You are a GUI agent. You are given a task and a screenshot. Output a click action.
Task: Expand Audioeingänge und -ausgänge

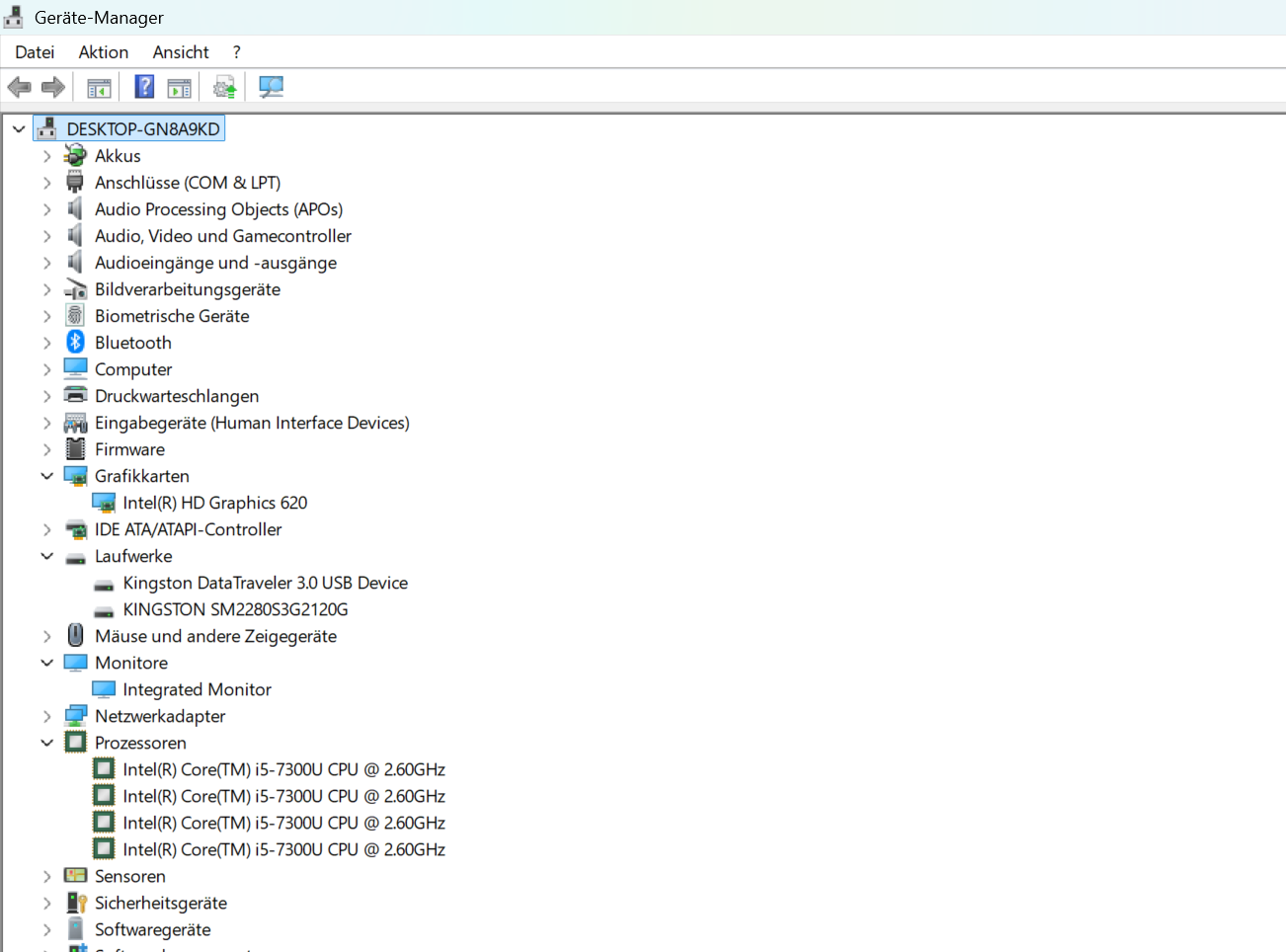pos(46,263)
